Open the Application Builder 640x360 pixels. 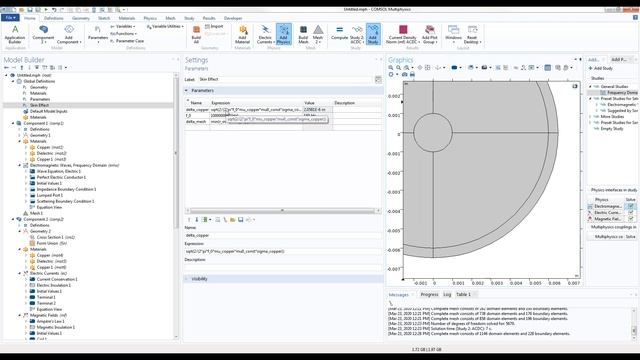point(15,34)
